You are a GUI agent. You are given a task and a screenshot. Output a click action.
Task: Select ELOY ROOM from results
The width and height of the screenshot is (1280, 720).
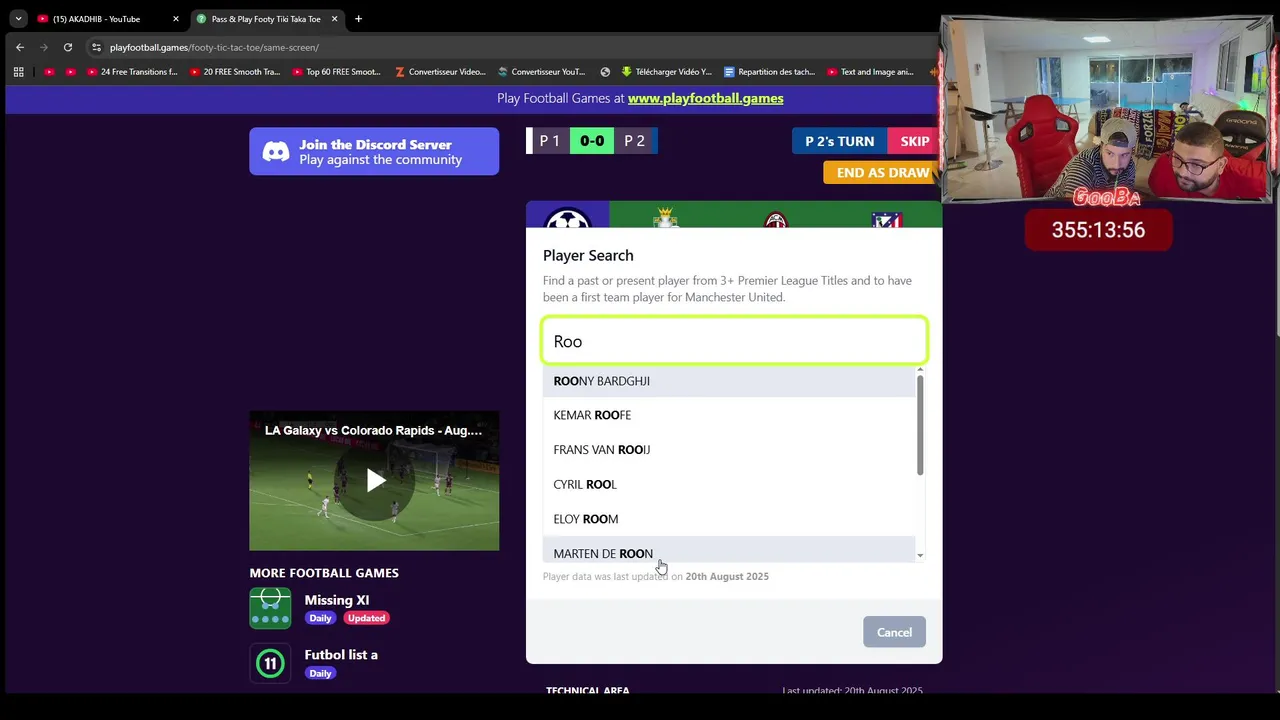click(x=729, y=519)
